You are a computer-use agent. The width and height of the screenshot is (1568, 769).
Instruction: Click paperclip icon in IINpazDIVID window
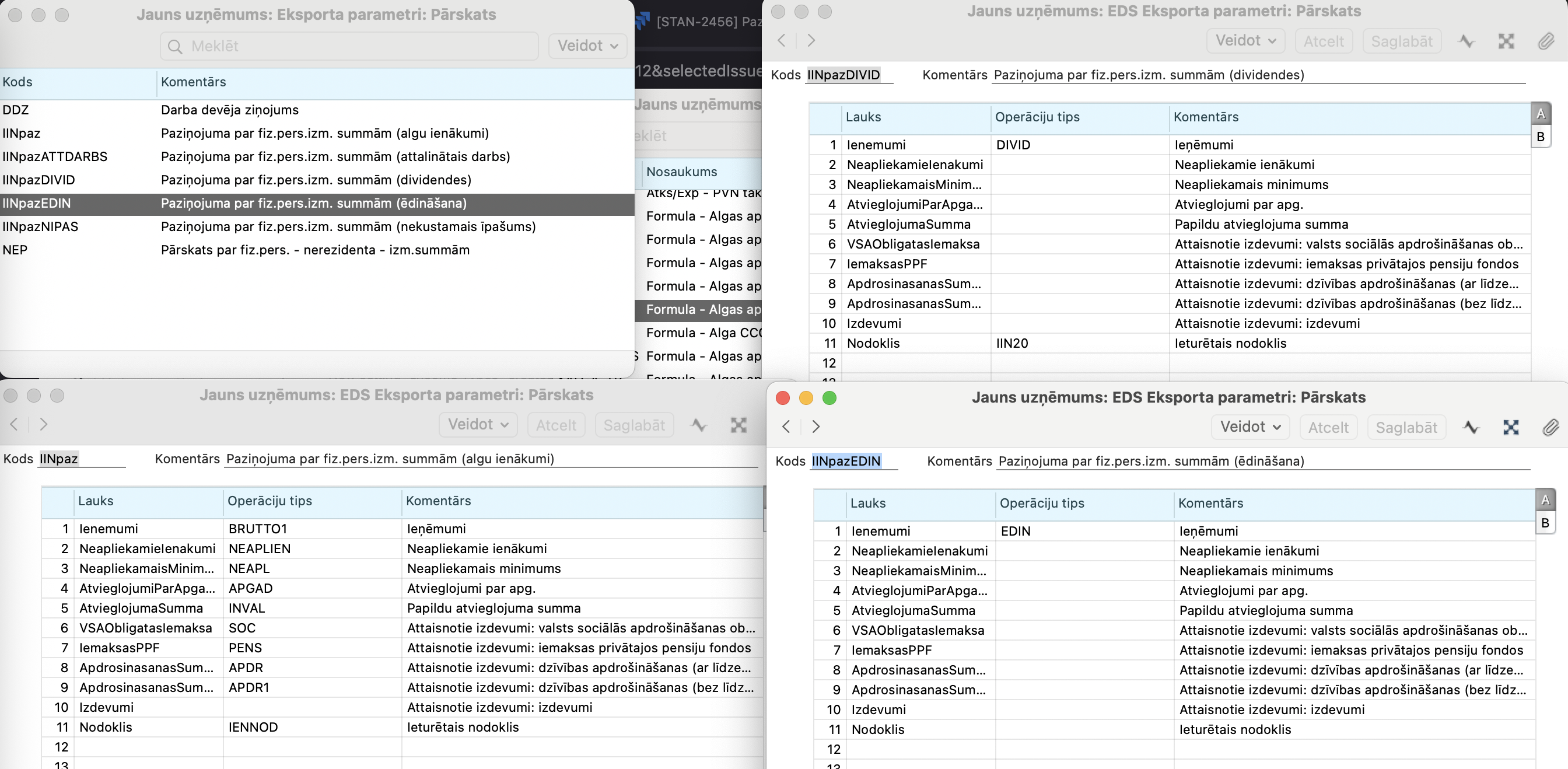[1545, 41]
